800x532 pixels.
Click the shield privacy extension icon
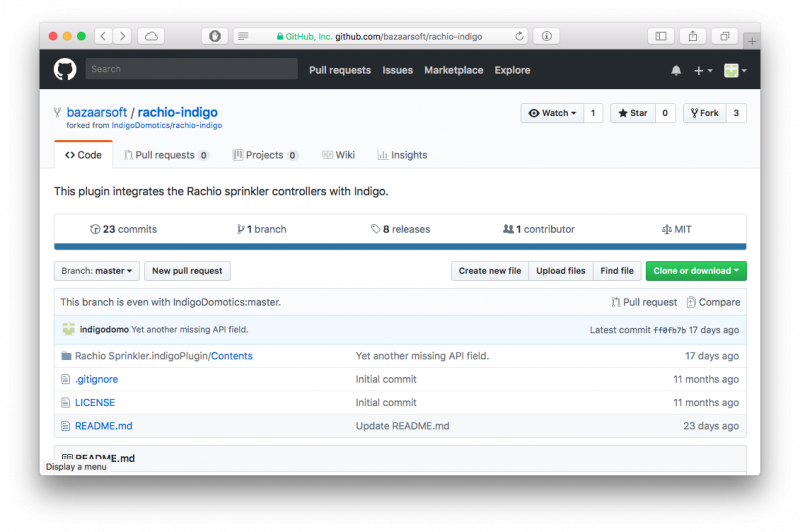tap(215, 36)
